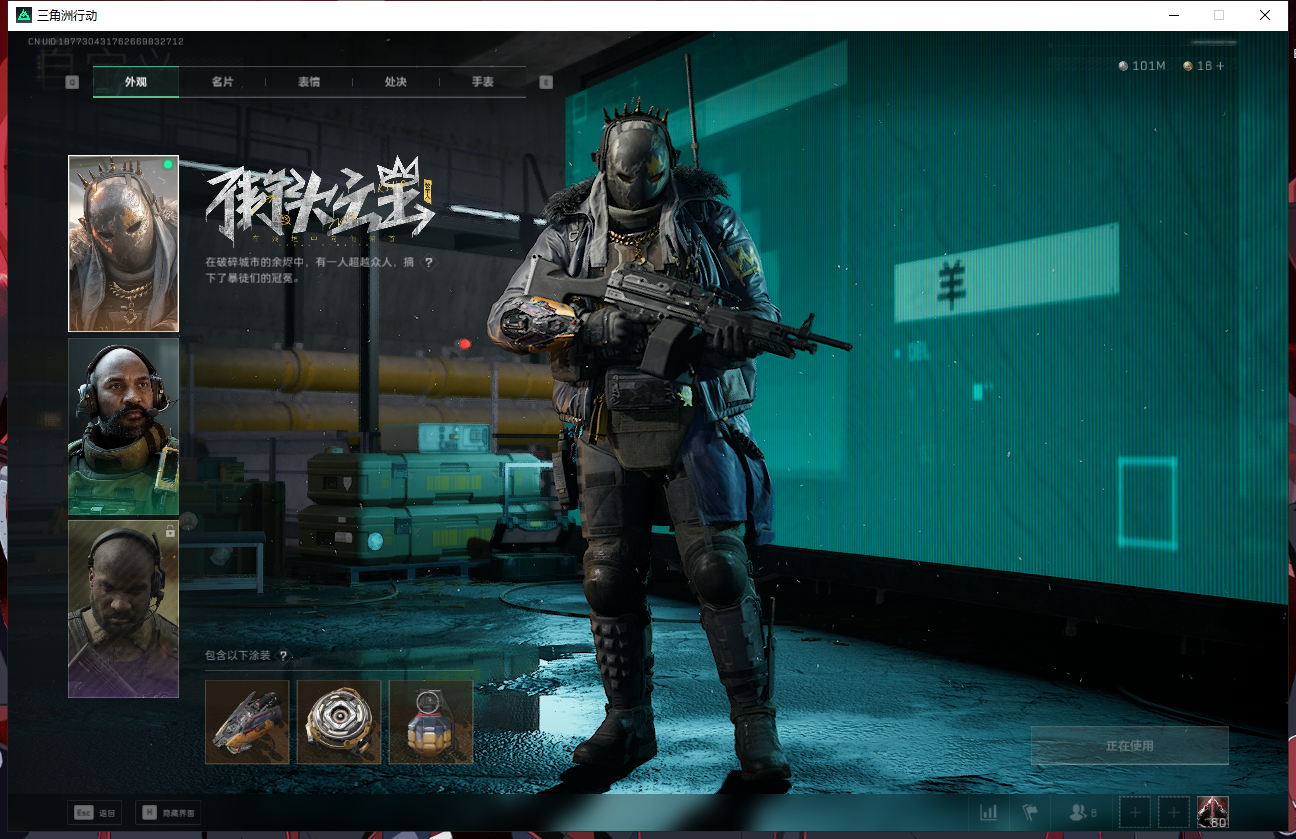Viewport: 1296px width, 839px height.
Task: Minimize the 三角洲行动 window
Action: [1173, 15]
